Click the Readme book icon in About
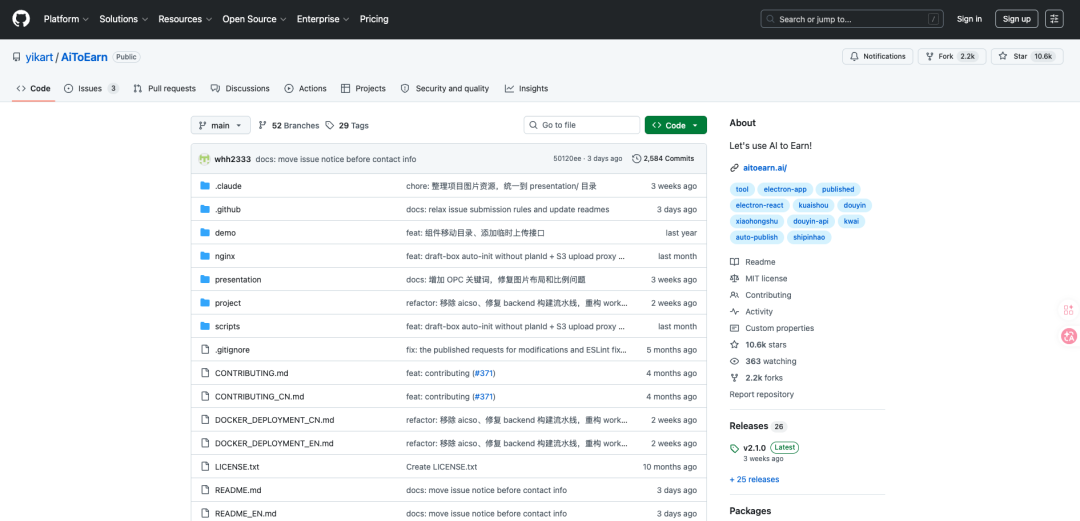 click(x=734, y=262)
